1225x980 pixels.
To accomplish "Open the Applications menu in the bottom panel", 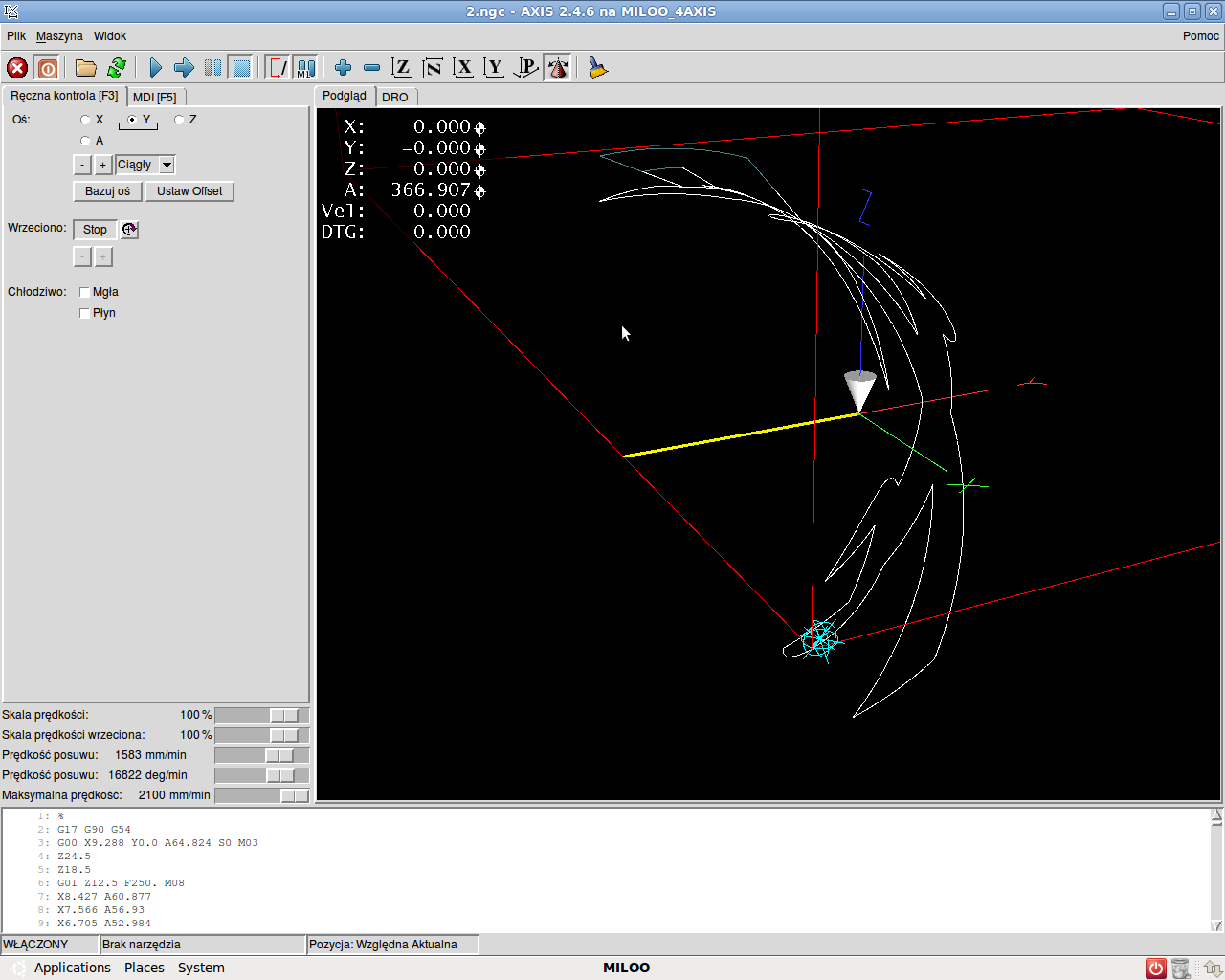I will click(x=73, y=968).
